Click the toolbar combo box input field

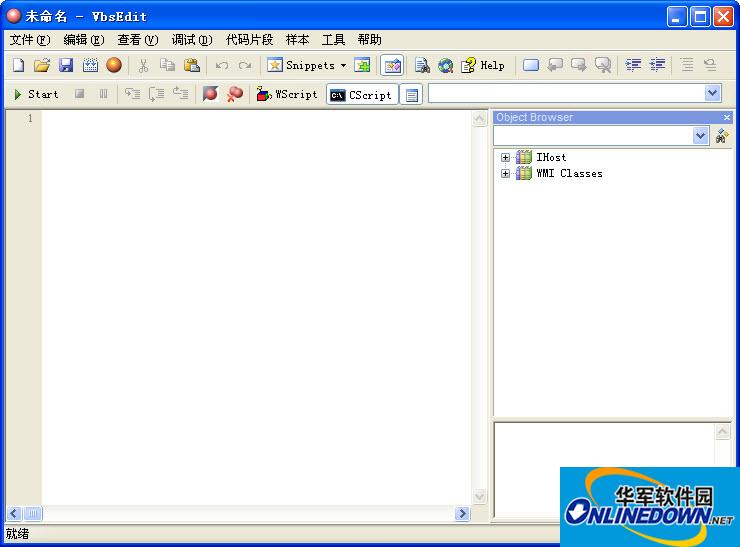[x=566, y=93]
